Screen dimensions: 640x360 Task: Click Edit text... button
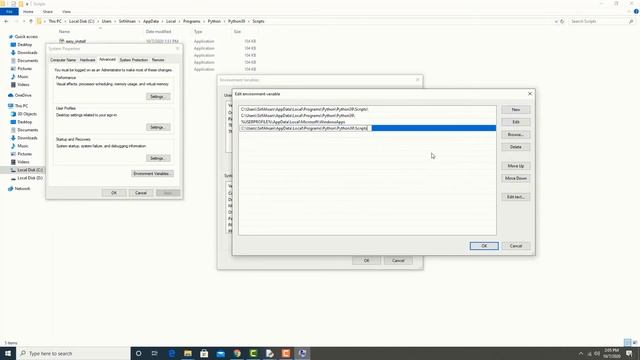pyautogui.click(x=516, y=197)
